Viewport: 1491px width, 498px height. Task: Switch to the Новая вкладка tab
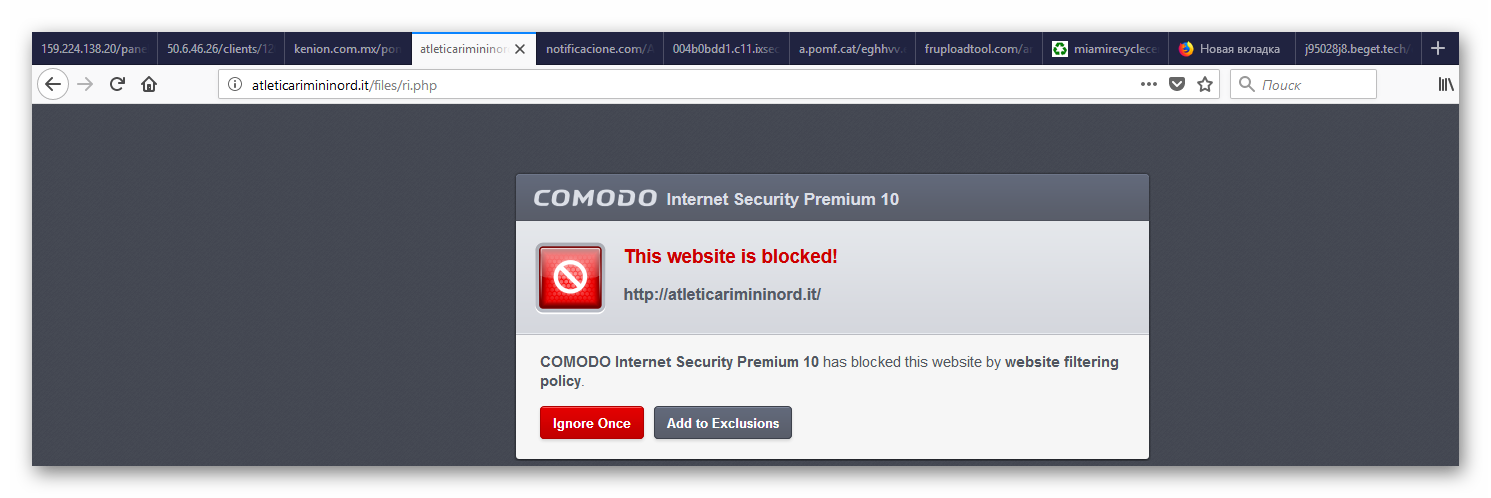click(x=1228, y=49)
